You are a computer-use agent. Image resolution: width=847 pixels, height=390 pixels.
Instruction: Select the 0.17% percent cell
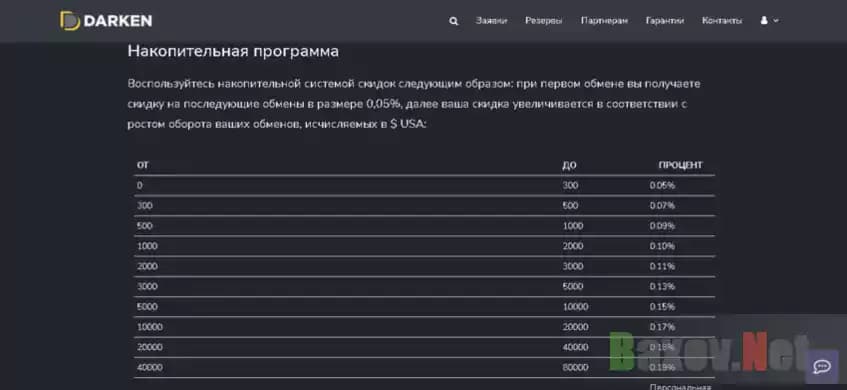(662, 327)
